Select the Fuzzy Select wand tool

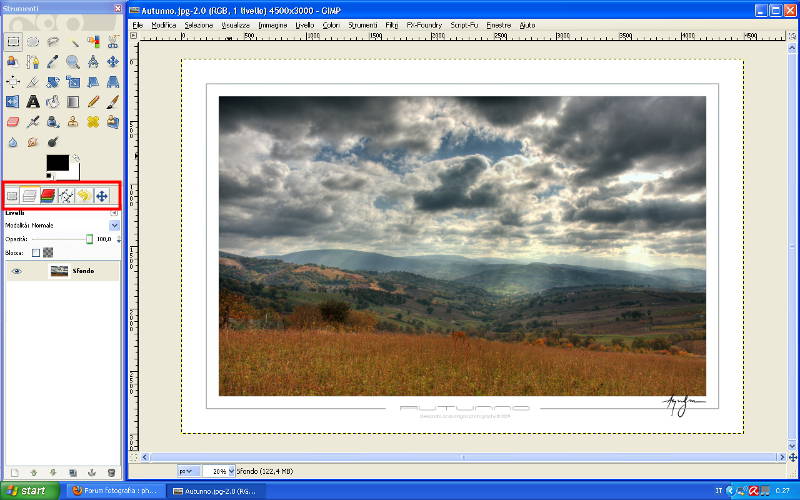[73, 42]
